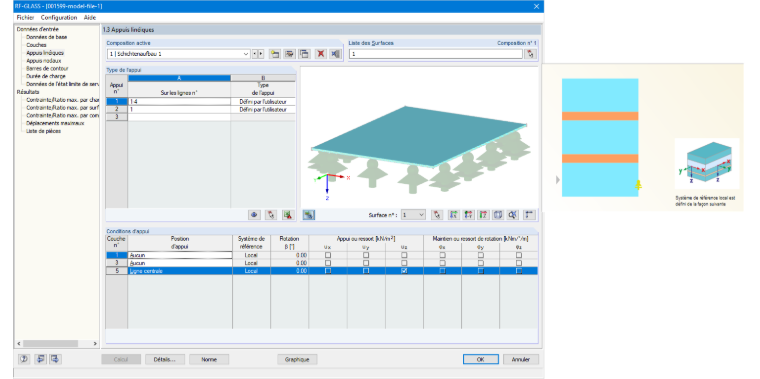
Task: Click 'Défini par l'utilisateur' for support 1
Action: [263, 102]
